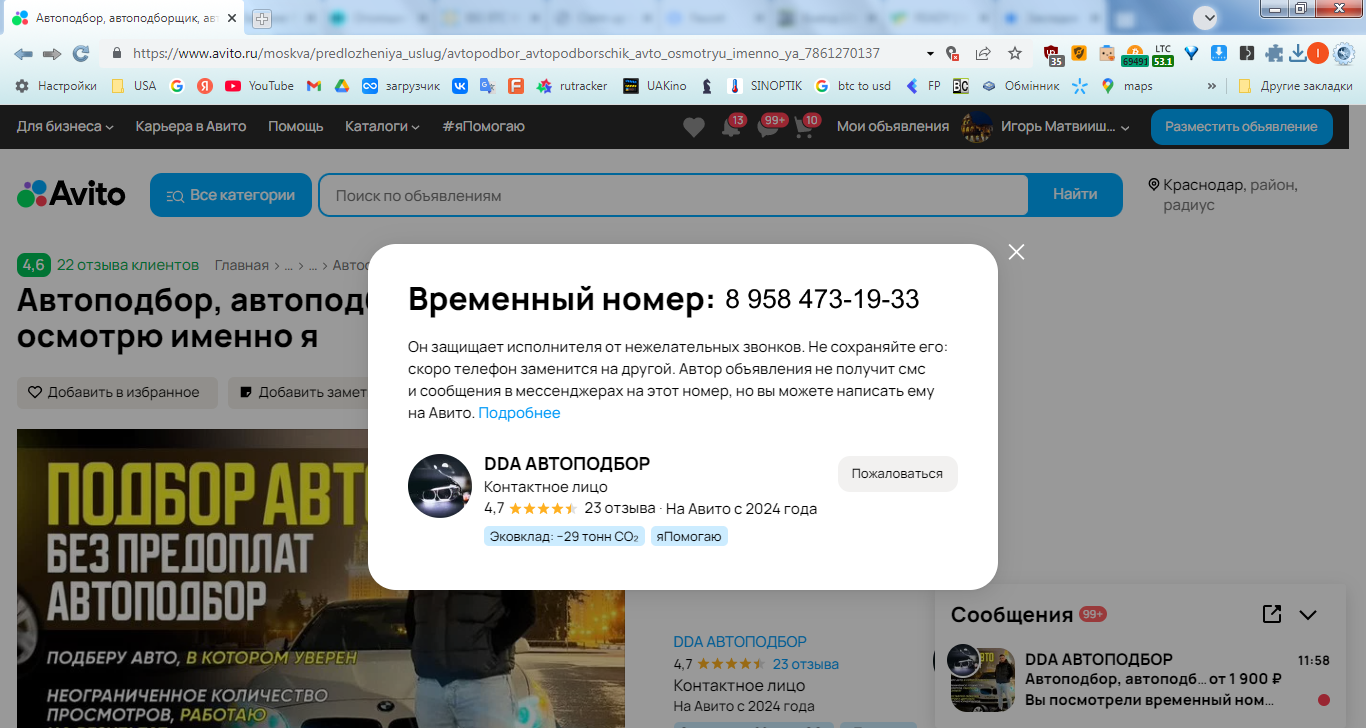Click the address bar URL
The height and width of the screenshot is (728, 1366).
[506, 53]
